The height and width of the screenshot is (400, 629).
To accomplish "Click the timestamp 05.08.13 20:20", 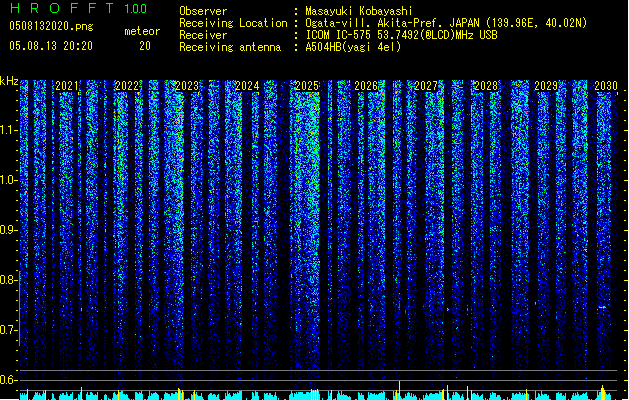I will coord(51,46).
